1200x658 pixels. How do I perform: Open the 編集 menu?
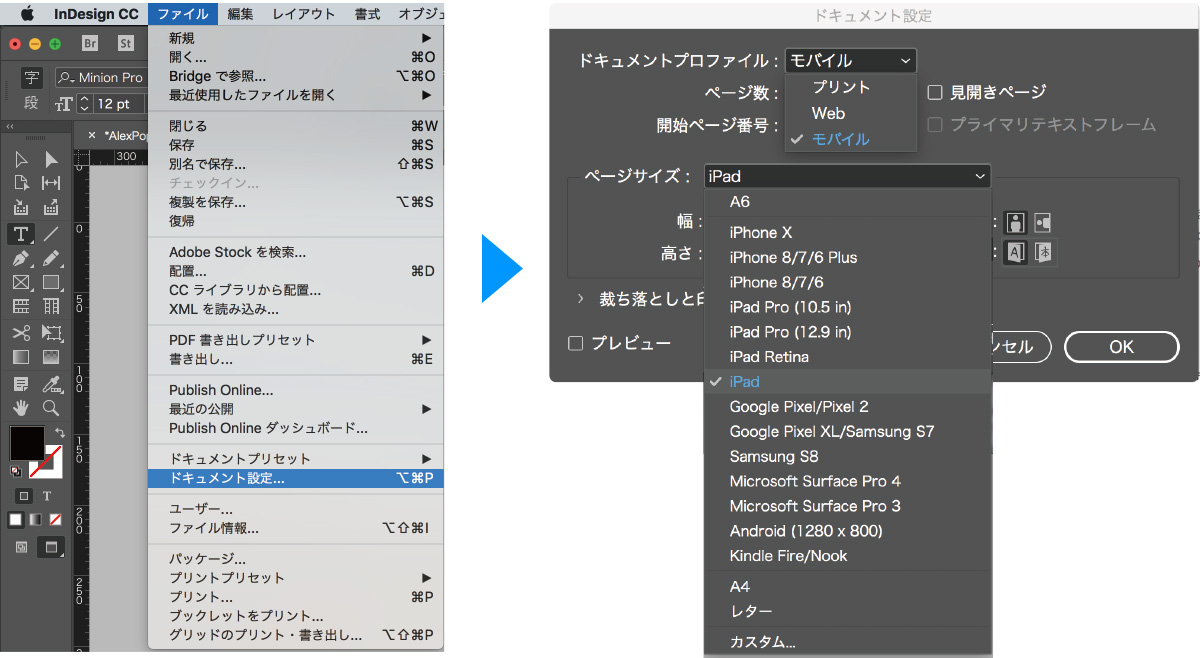point(240,14)
